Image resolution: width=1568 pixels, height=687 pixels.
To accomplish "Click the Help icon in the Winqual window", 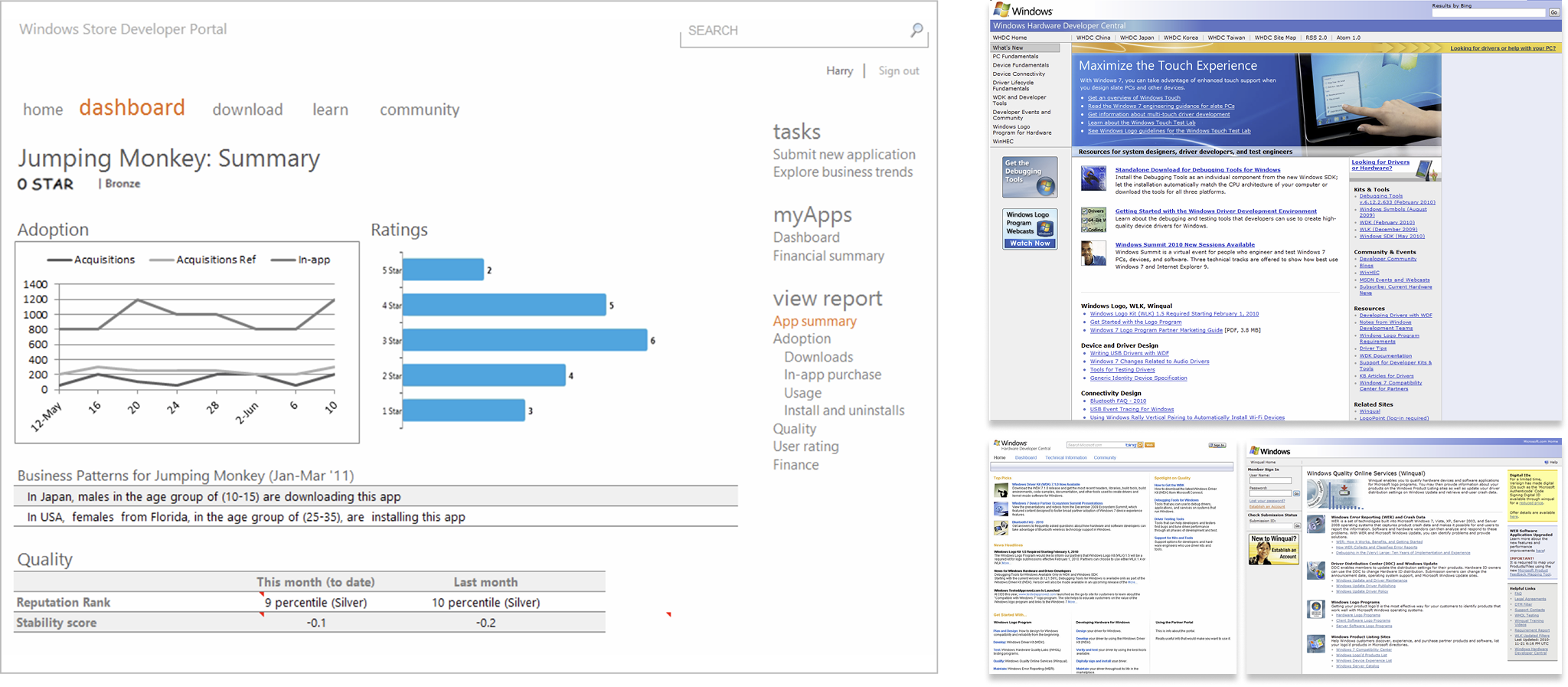I will click(x=1545, y=462).
